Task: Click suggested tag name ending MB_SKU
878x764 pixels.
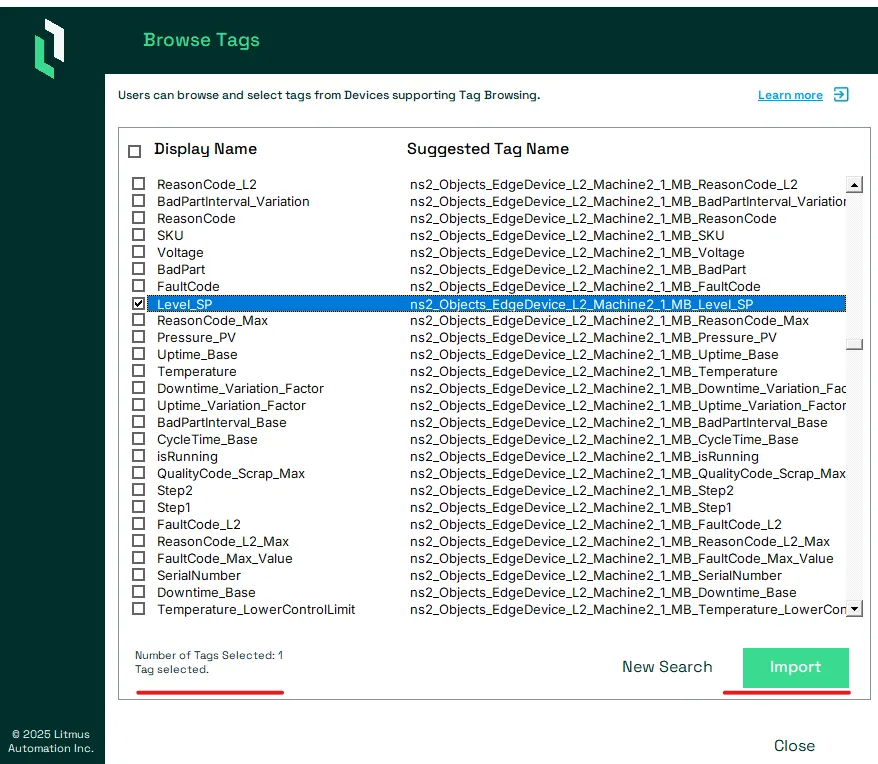Action: click(567, 235)
